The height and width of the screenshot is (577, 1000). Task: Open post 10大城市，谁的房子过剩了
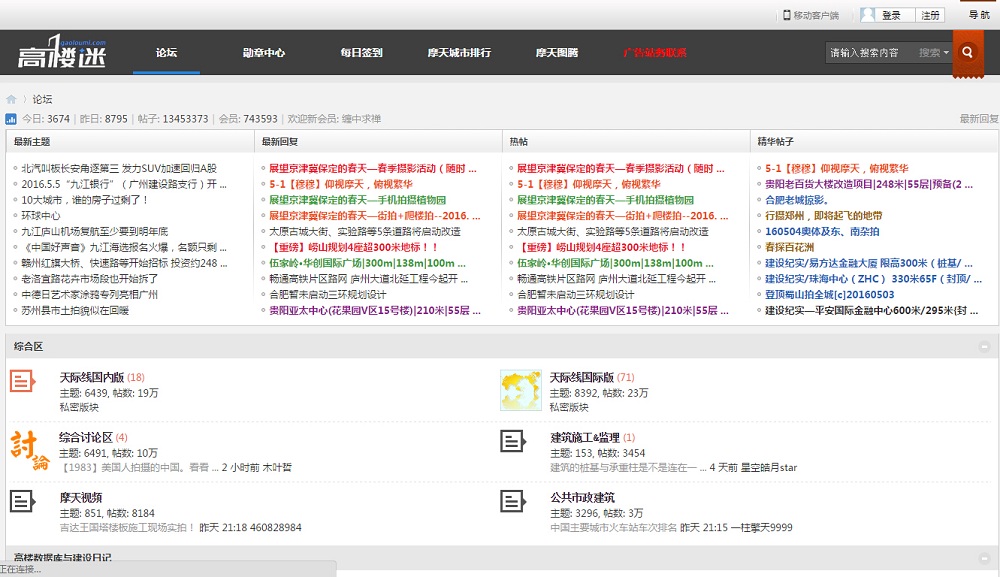click(x=84, y=200)
